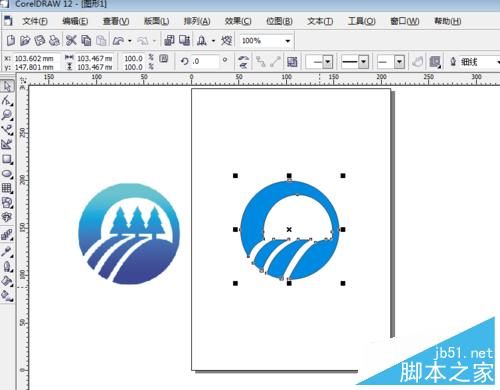The image size is (500, 390).
Task: Open the 100% zoom level dropdown
Action: pyautogui.click(x=287, y=41)
